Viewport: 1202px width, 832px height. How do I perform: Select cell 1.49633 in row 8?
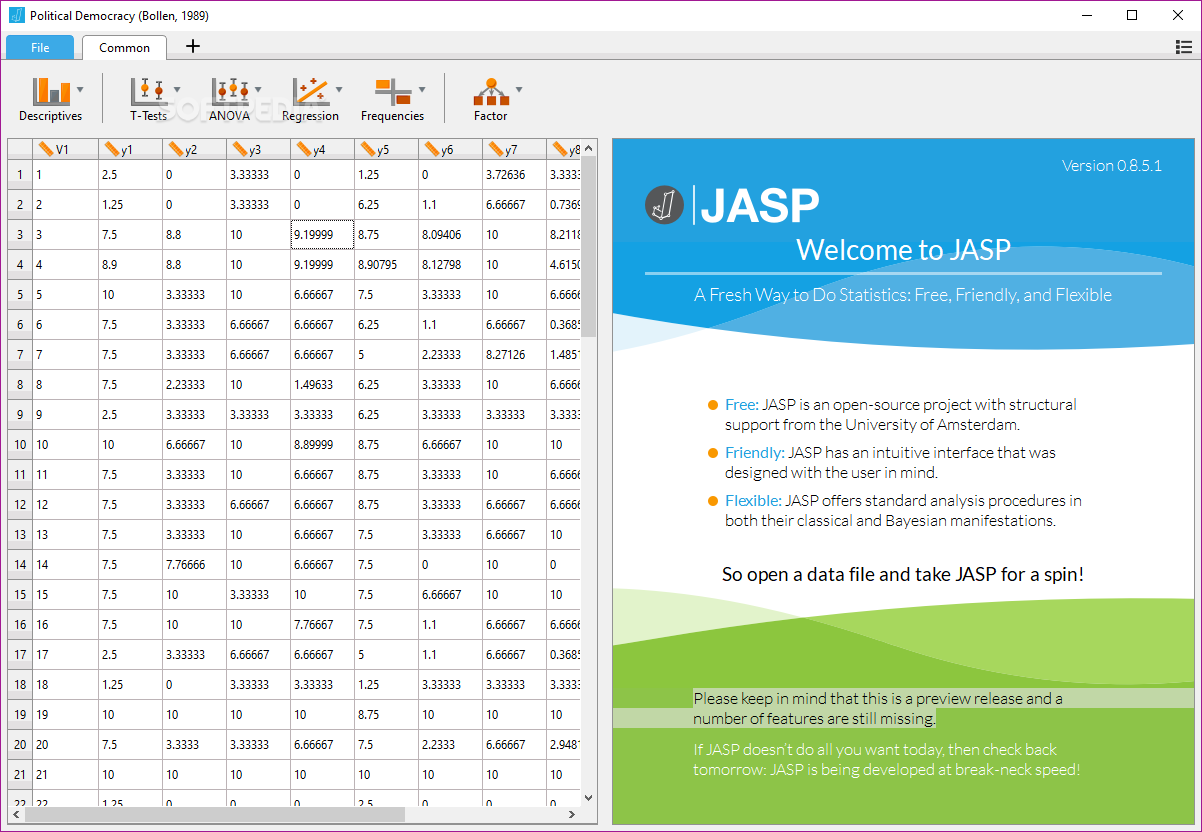[322, 385]
